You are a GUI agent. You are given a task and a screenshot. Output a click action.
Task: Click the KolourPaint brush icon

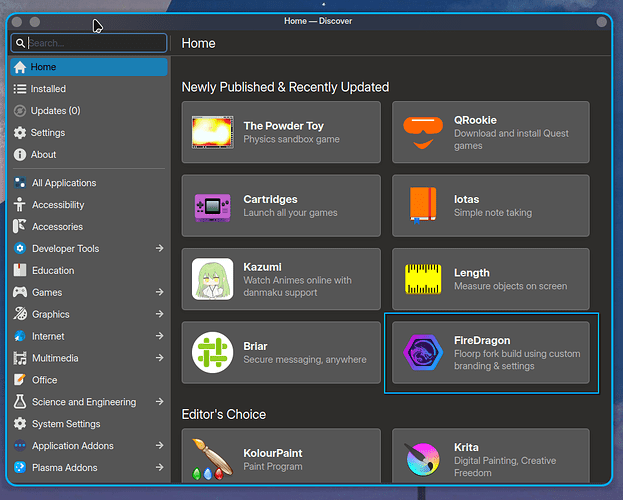tap(213, 459)
